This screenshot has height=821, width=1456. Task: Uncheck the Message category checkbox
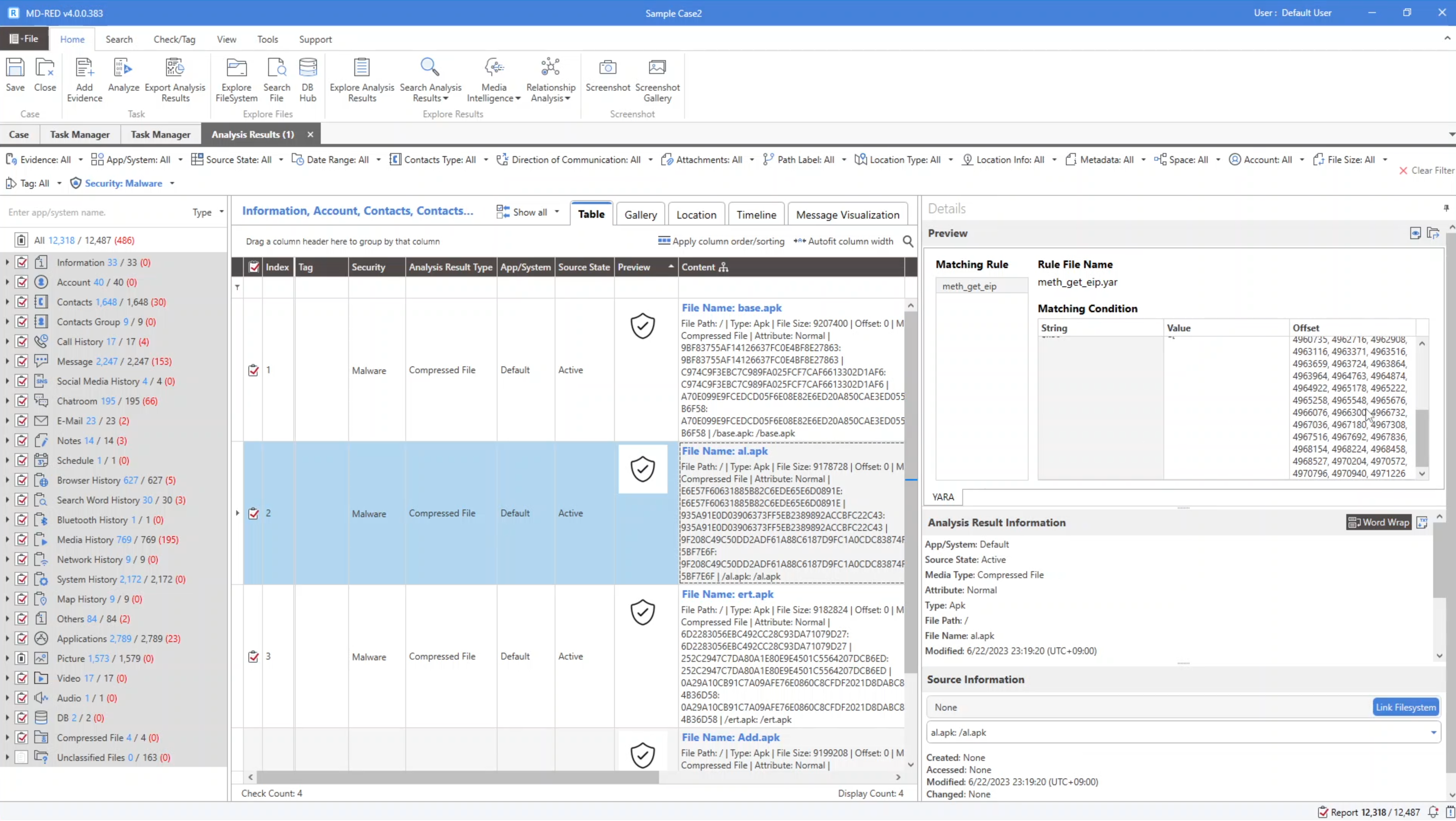pyautogui.click(x=22, y=362)
